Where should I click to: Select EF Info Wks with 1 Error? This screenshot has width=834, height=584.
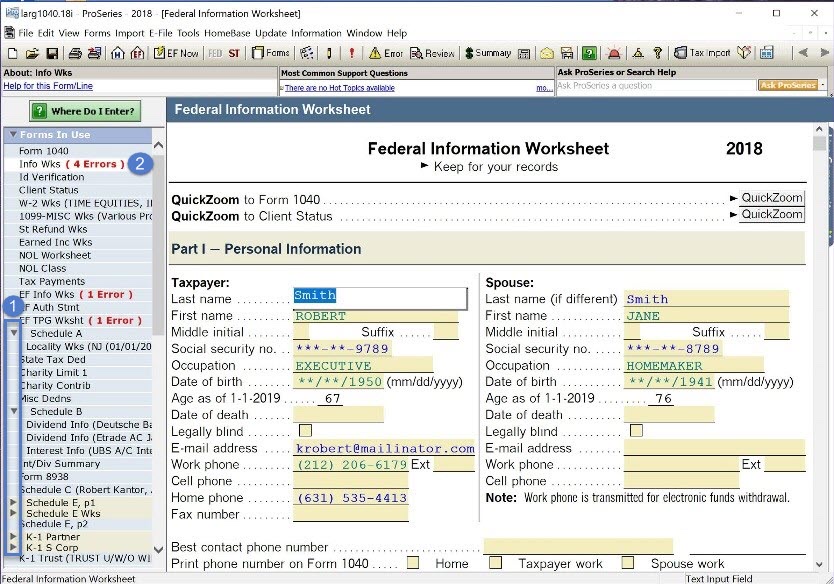tap(78, 294)
